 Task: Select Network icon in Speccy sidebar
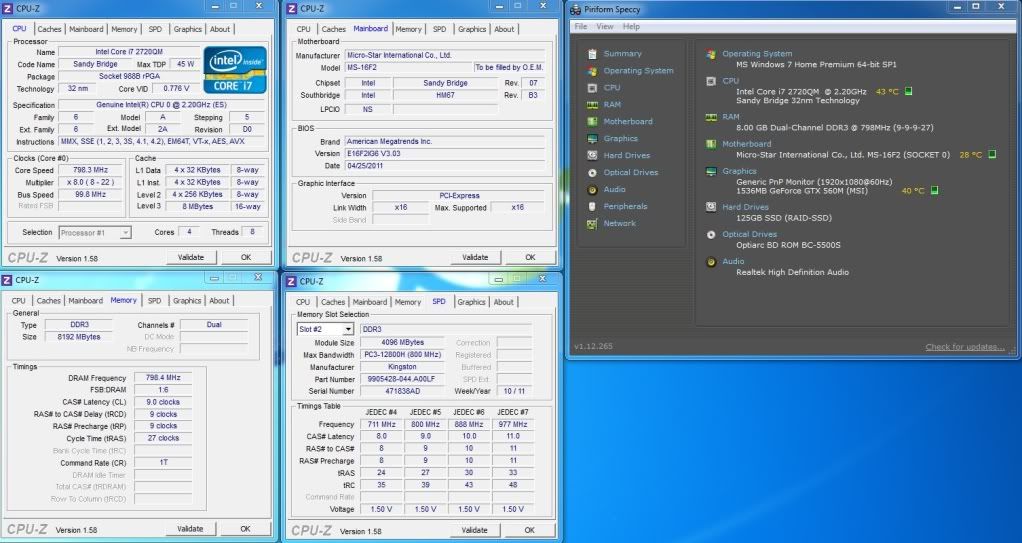(592, 224)
